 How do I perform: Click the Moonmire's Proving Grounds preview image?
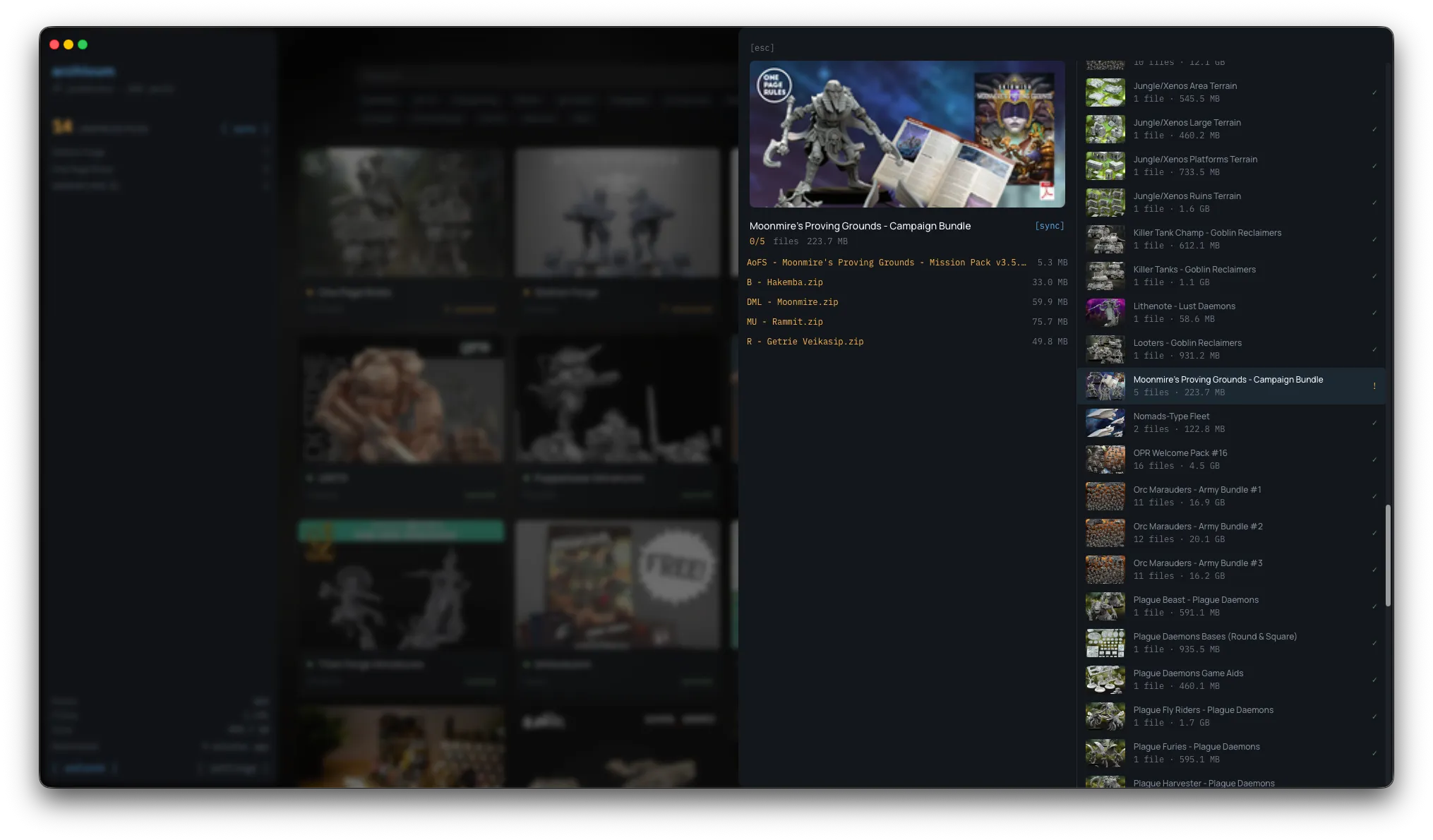click(907, 134)
